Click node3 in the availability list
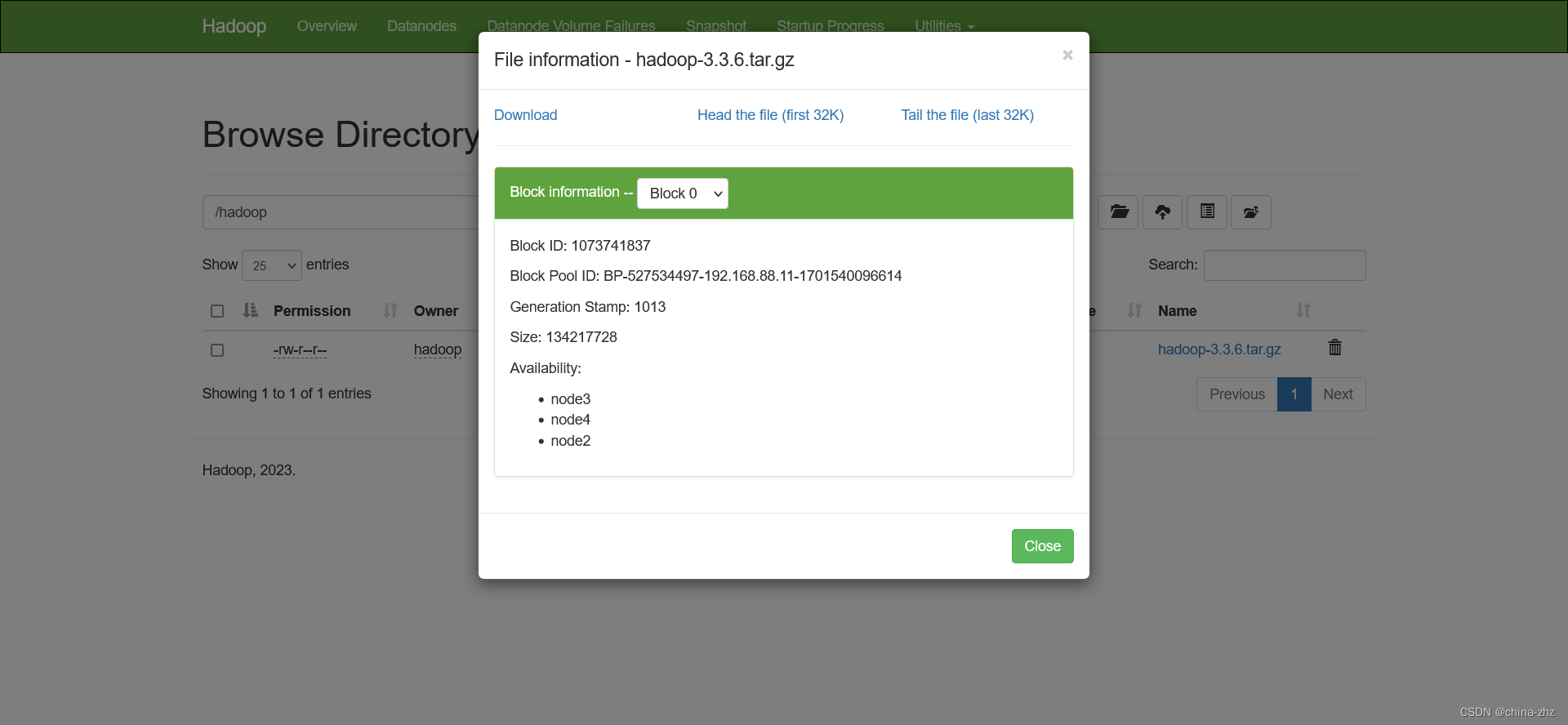 (570, 399)
